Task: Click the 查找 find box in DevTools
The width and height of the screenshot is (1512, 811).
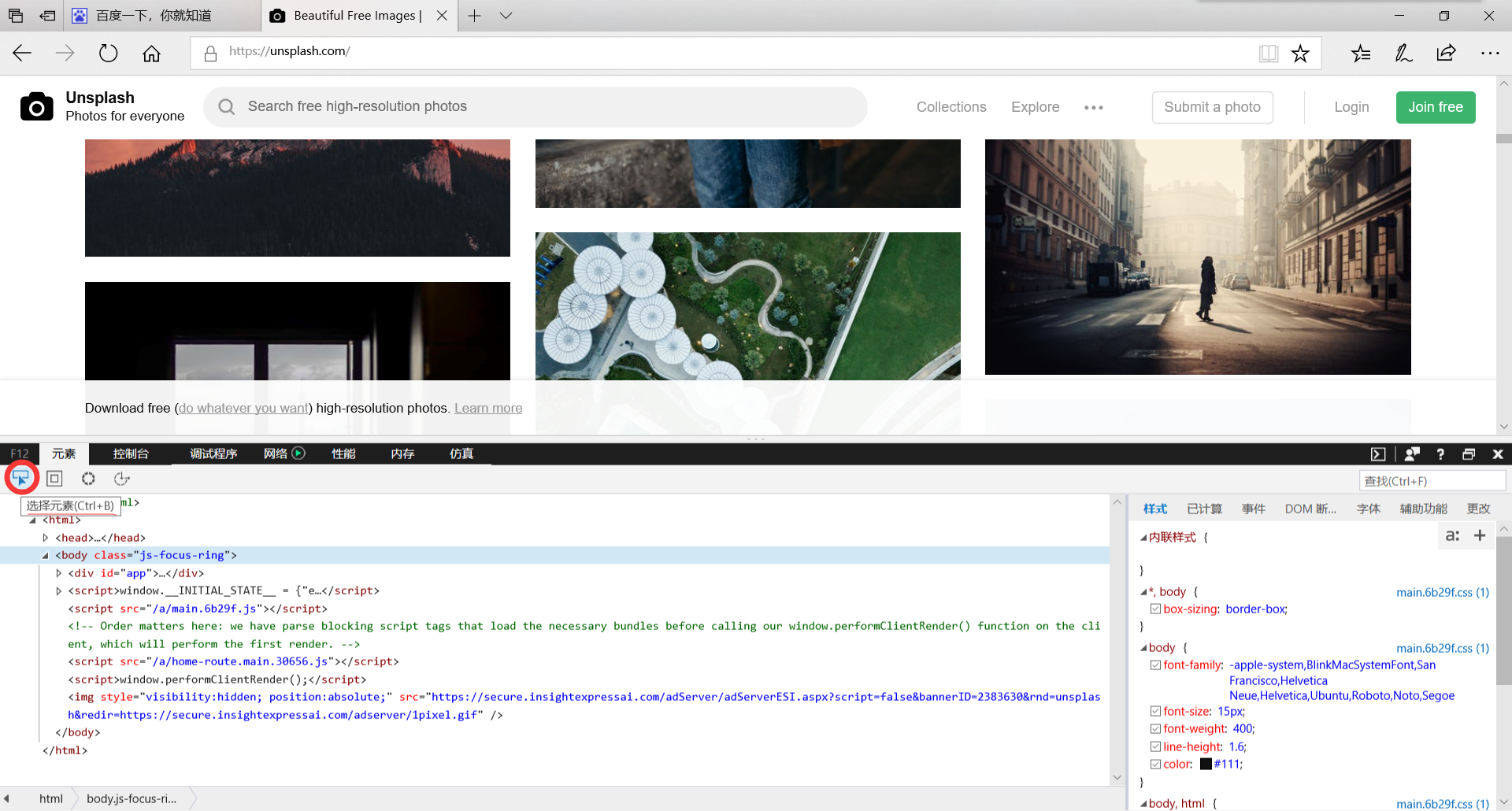Action: coord(1432,480)
